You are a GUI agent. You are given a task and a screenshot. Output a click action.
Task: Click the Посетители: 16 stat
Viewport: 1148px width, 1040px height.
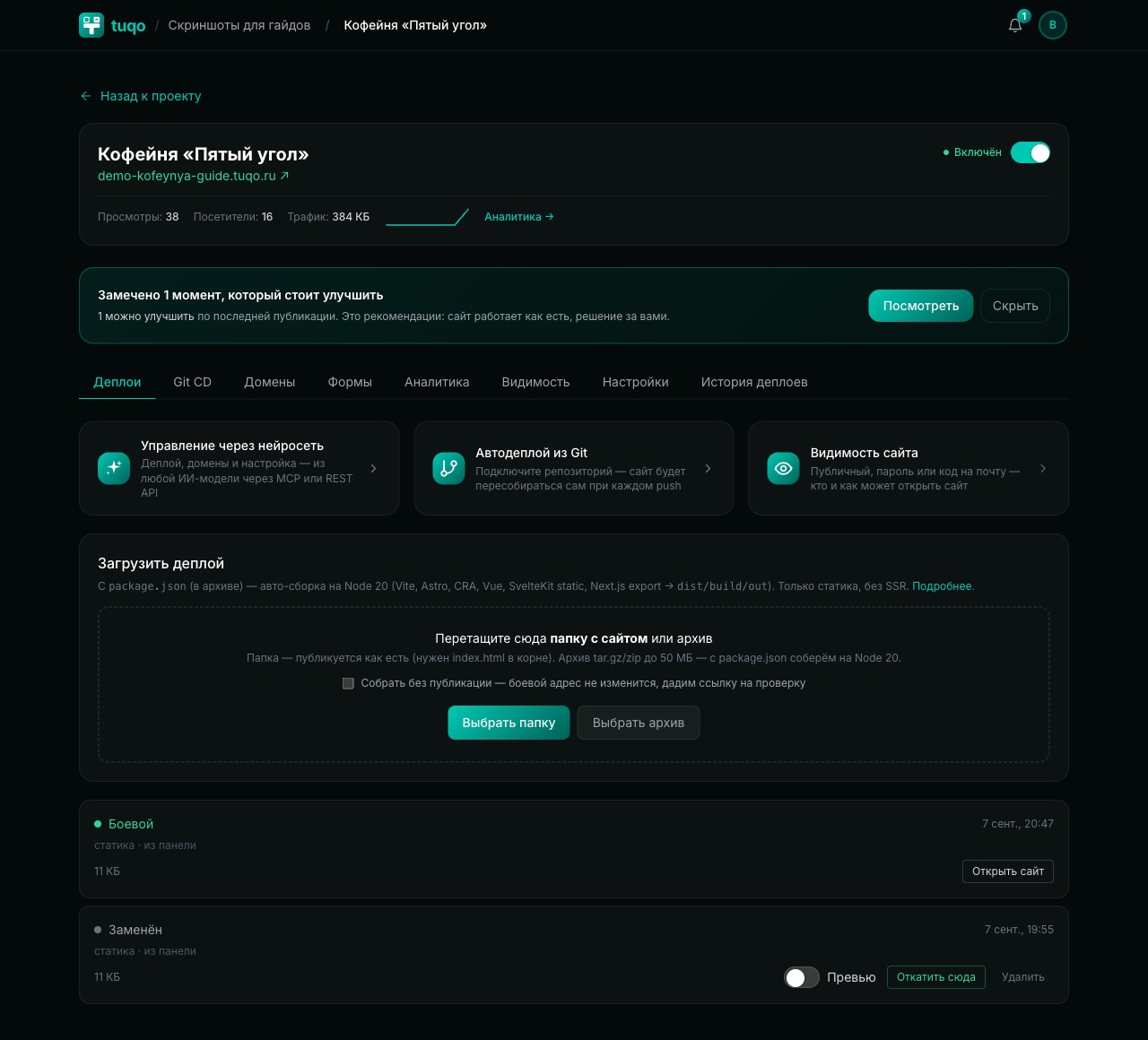tap(233, 217)
